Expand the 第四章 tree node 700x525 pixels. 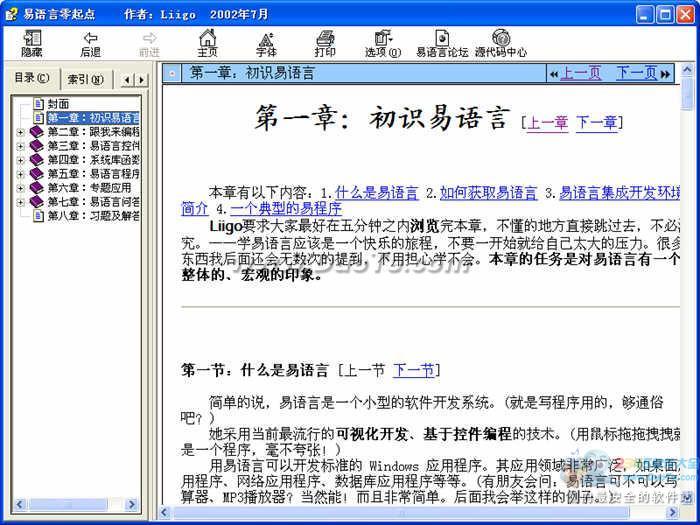tap(20, 160)
